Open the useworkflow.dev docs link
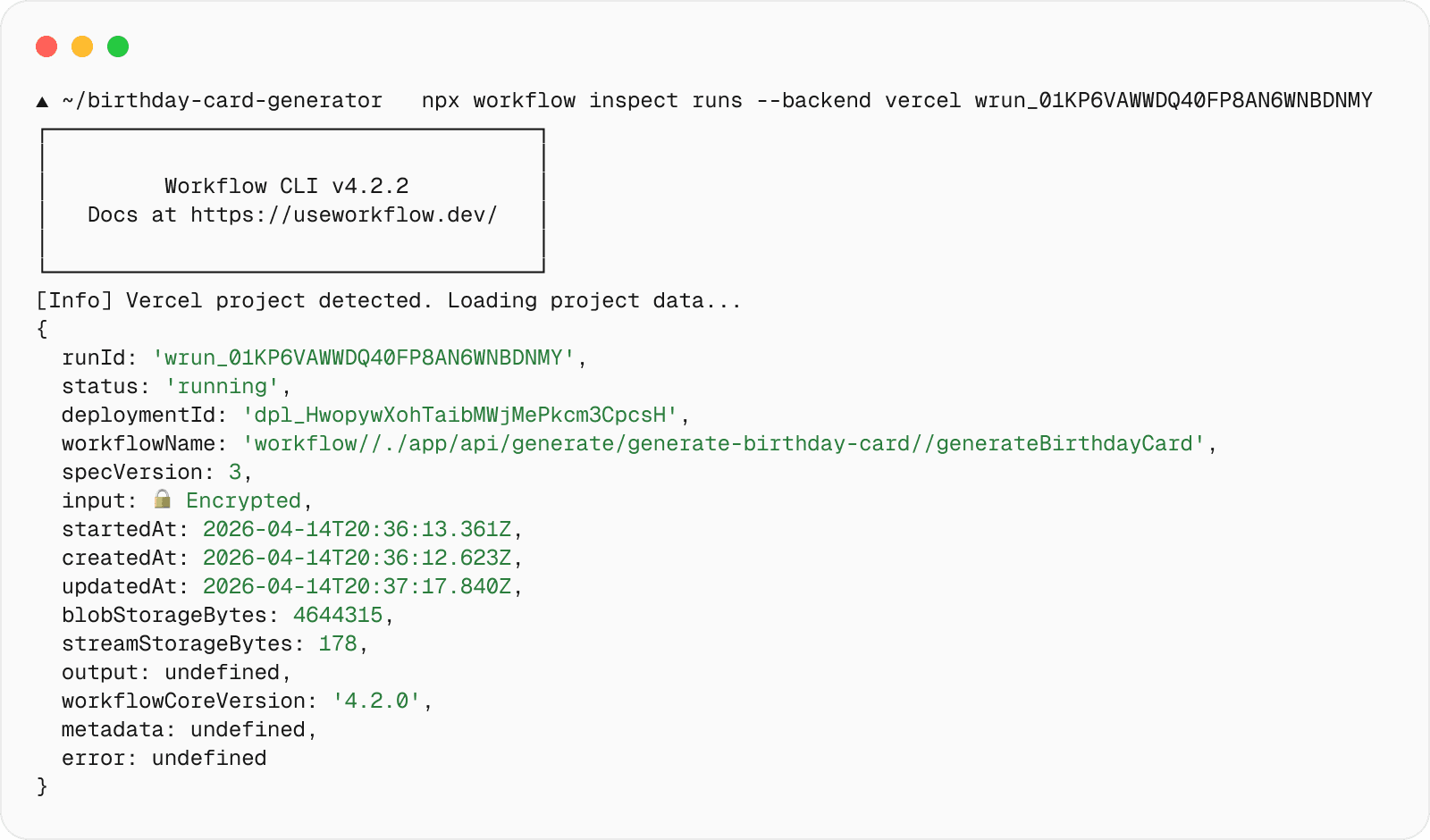 pyautogui.click(x=343, y=214)
